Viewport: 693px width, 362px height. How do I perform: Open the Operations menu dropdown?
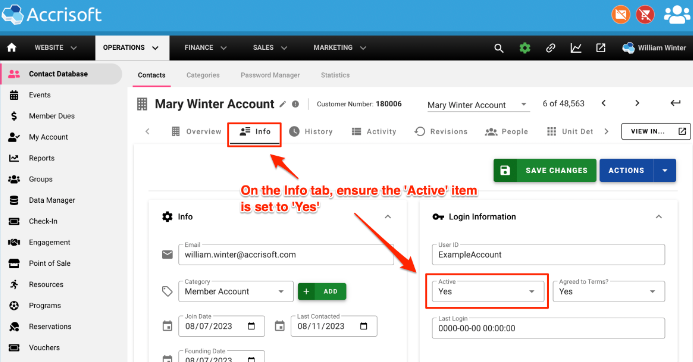point(131,48)
